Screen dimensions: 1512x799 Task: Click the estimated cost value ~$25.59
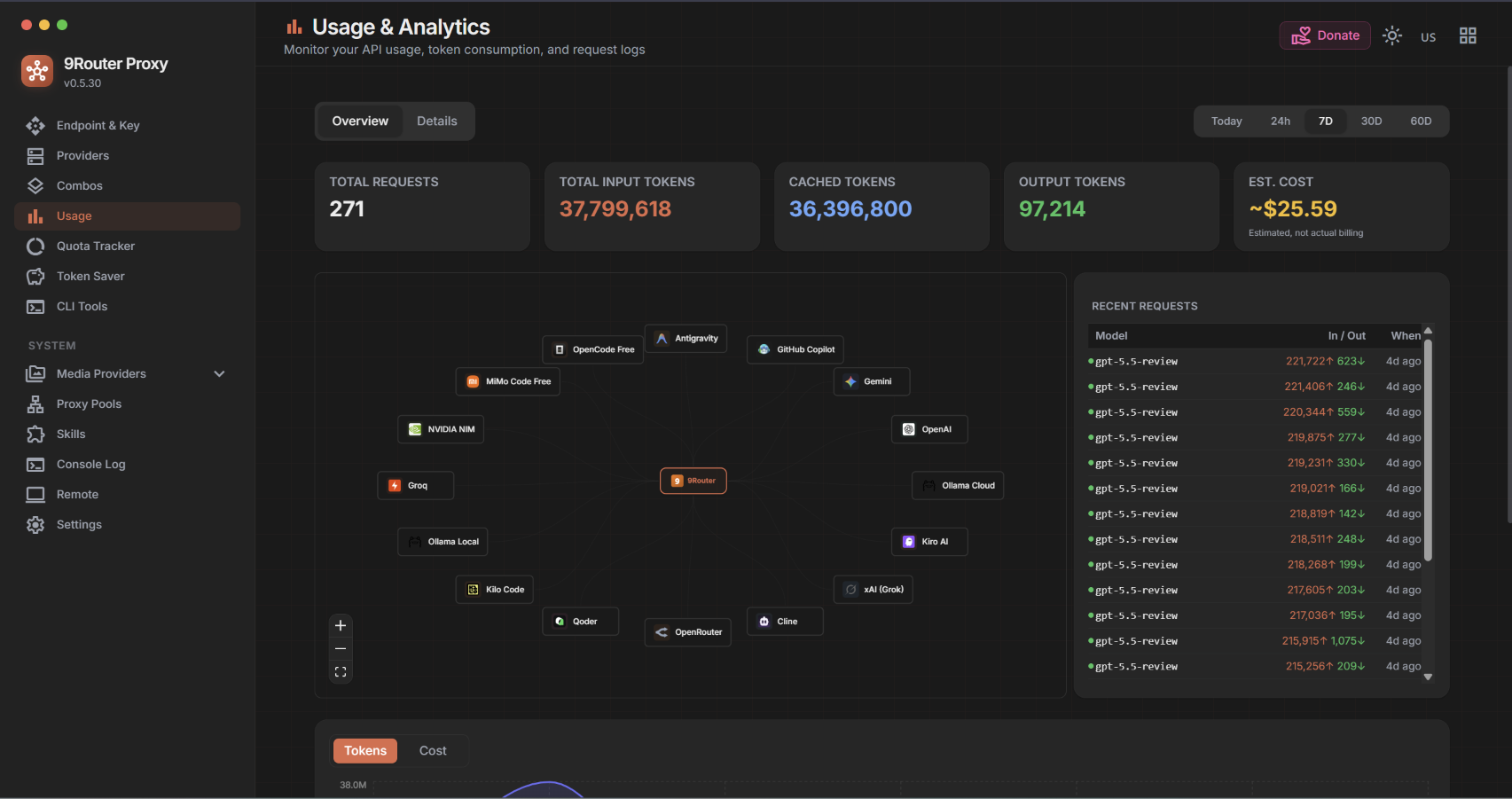[1293, 209]
